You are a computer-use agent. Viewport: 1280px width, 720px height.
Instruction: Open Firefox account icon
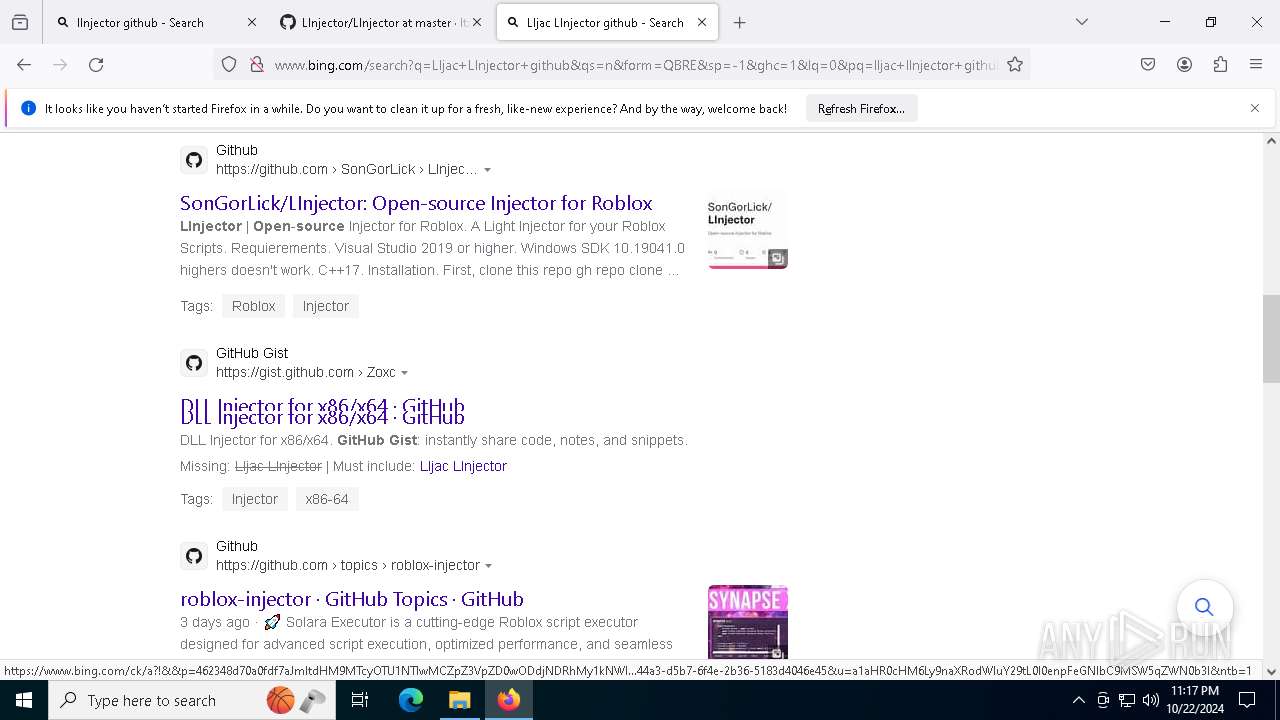click(x=1184, y=64)
